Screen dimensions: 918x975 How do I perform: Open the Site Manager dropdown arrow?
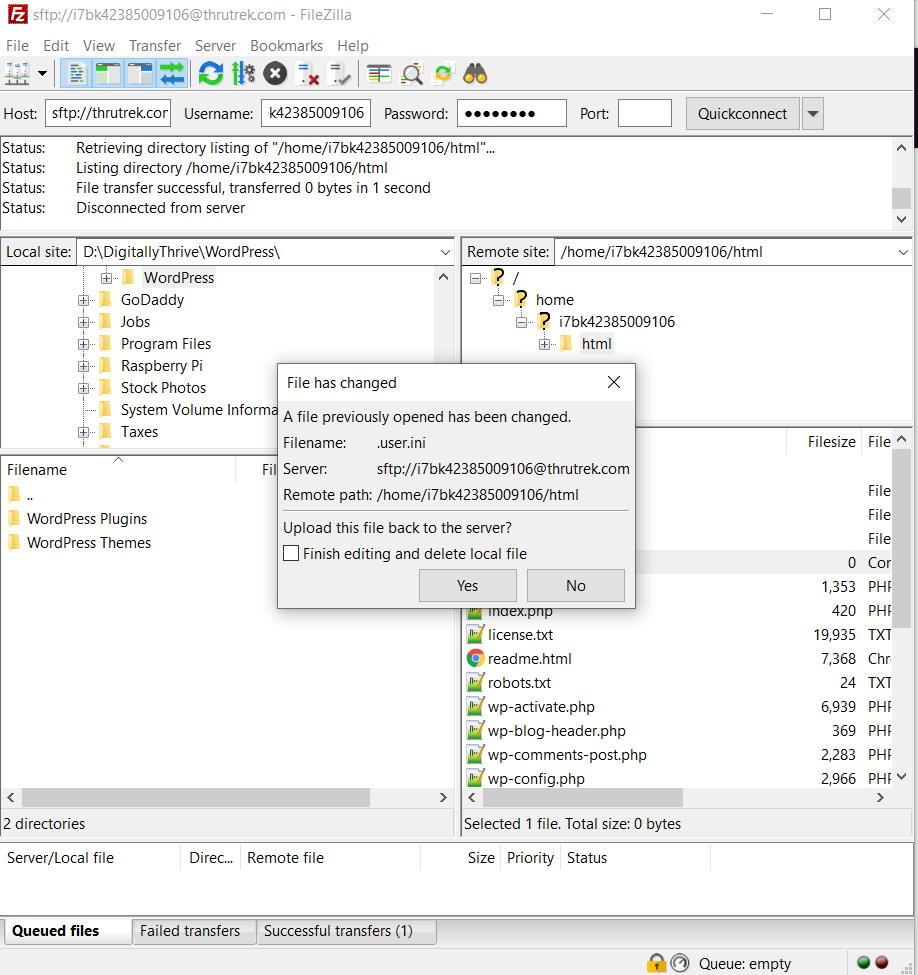(x=42, y=74)
